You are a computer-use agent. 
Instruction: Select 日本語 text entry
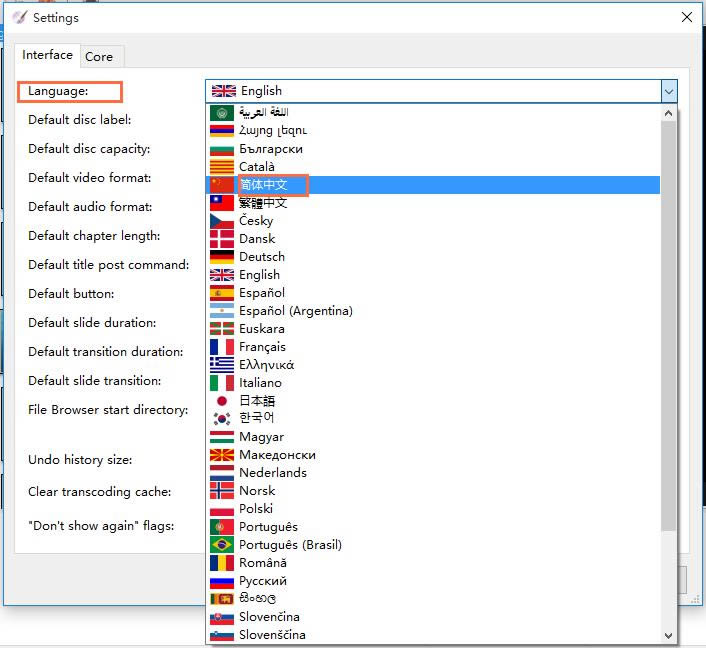pyautogui.click(x=257, y=401)
